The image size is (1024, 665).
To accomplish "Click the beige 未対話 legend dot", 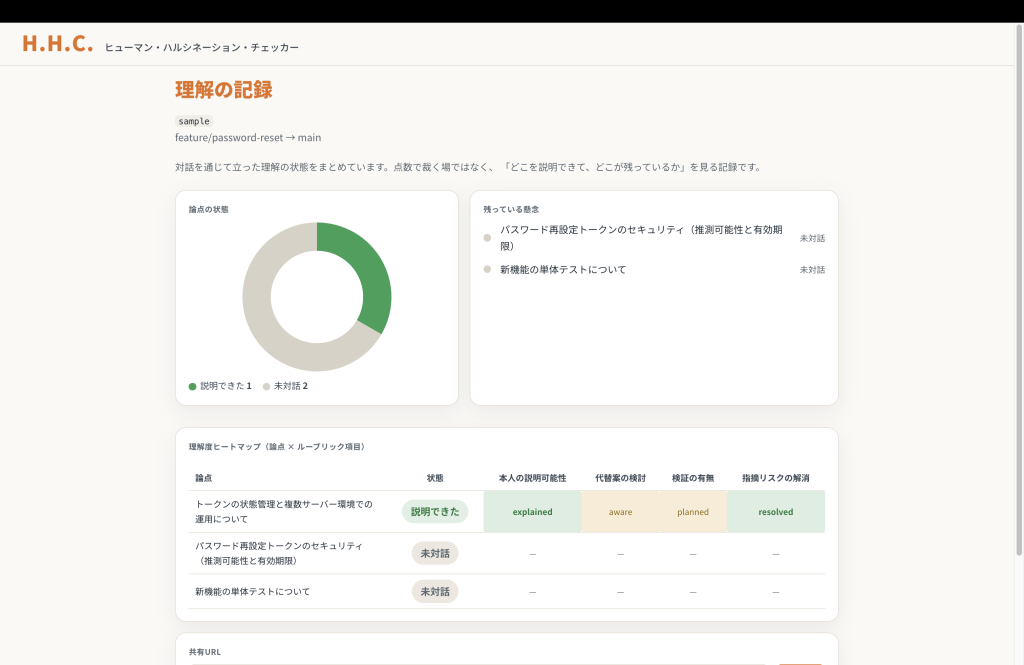I will (x=266, y=386).
